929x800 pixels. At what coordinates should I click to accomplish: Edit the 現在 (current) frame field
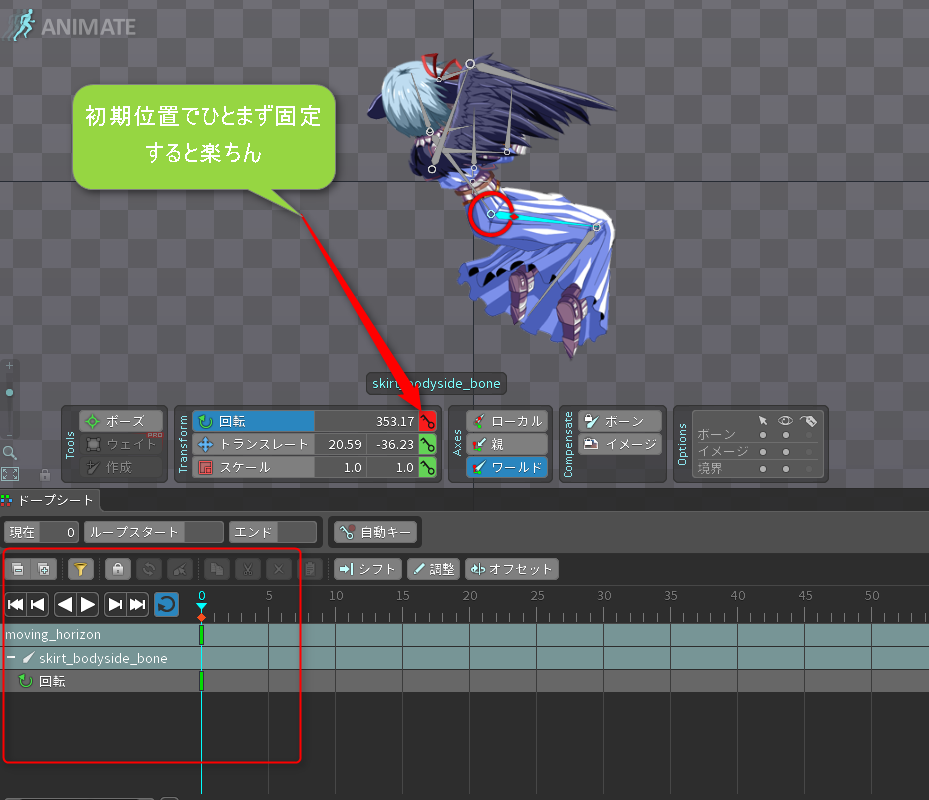tap(41, 532)
